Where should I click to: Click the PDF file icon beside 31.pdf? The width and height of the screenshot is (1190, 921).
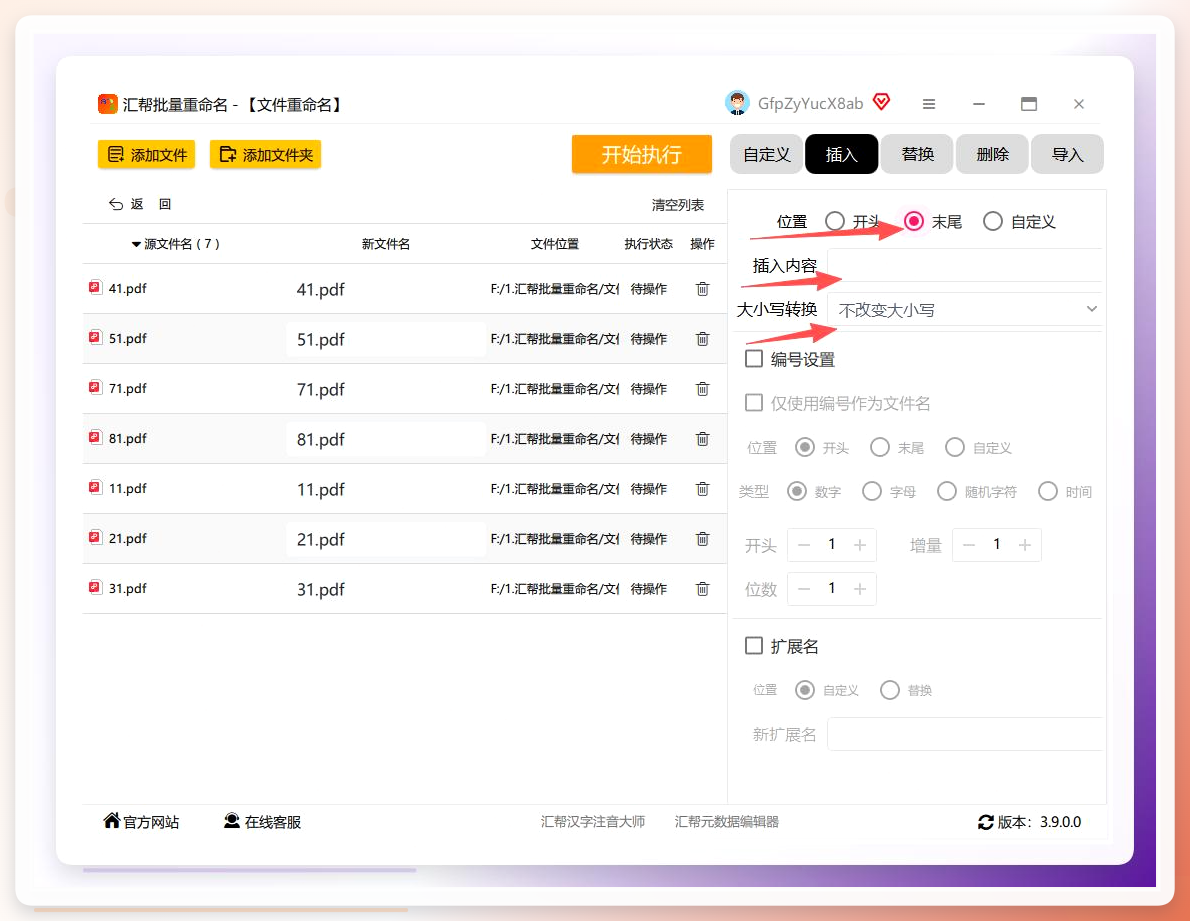click(96, 588)
